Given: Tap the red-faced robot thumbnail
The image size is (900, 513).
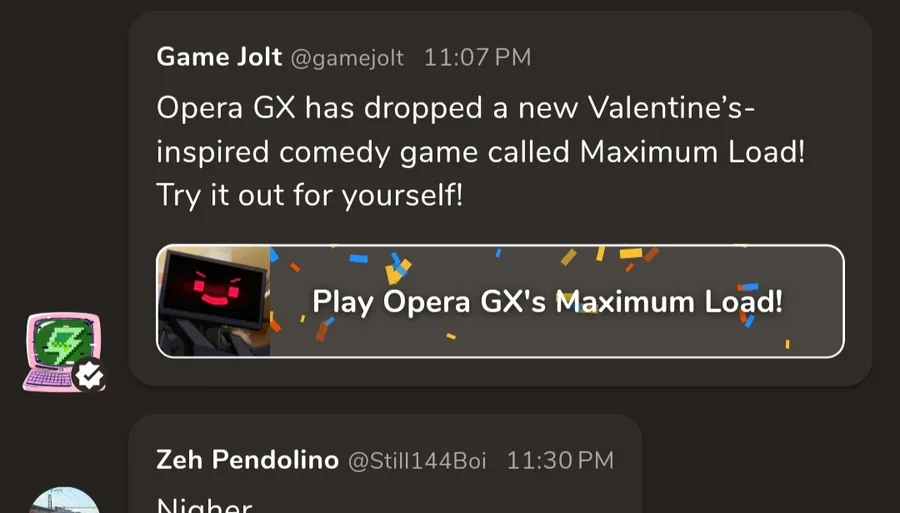Looking at the screenshot, I should pyautogui.click(x=213, y=300).
